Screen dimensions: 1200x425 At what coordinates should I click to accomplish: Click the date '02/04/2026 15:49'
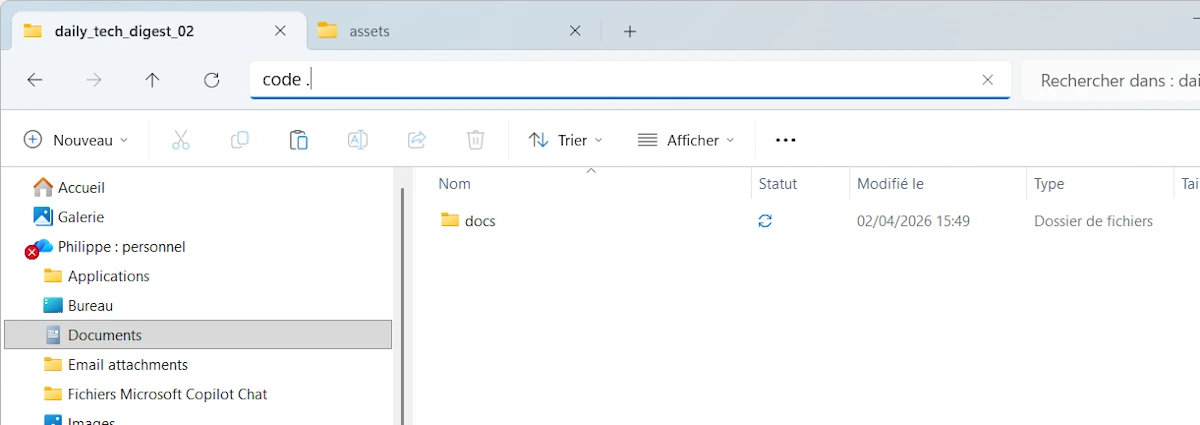coord(913,221)
